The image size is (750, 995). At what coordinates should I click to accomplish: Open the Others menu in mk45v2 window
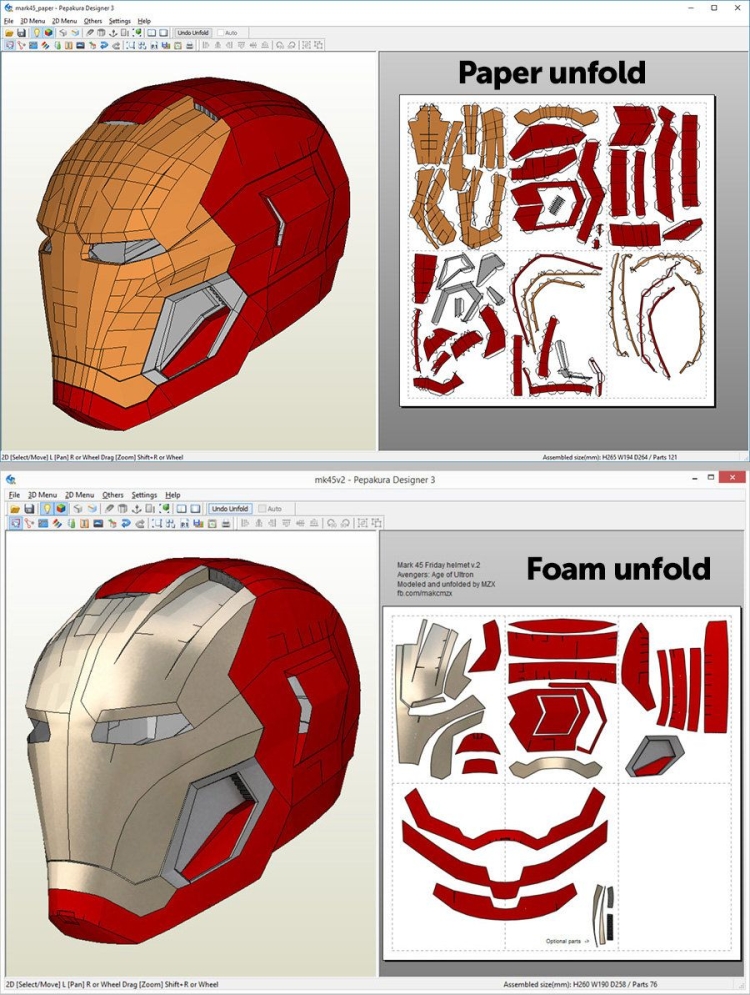coord(112,494)
